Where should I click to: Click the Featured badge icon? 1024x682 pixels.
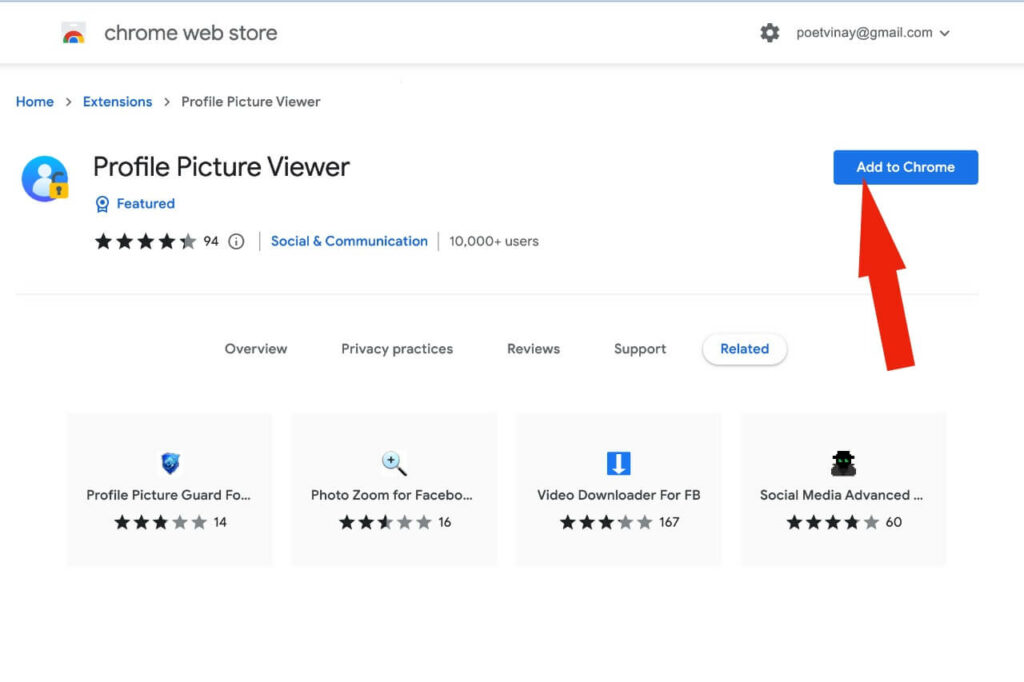click(x=103, y=204)
